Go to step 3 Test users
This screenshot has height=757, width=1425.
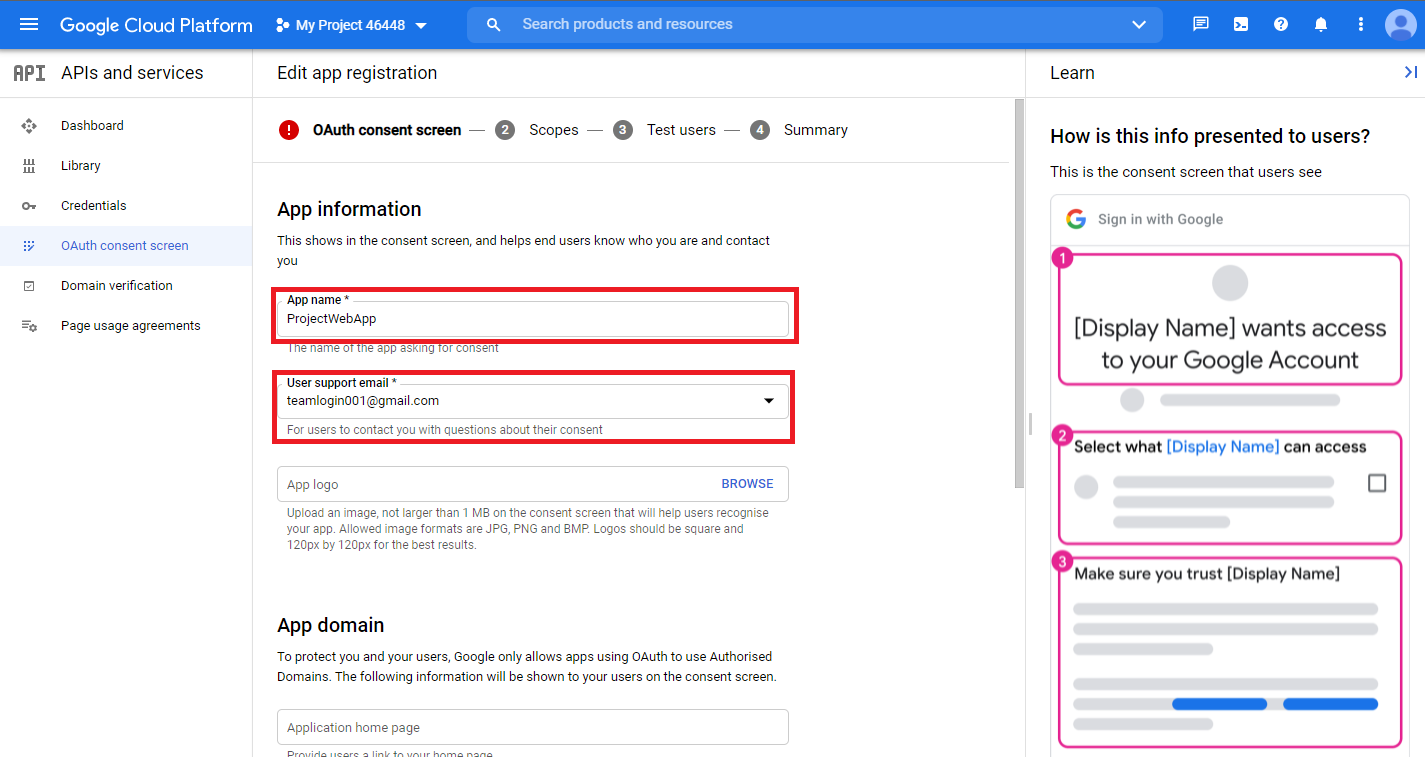[664, 130]
